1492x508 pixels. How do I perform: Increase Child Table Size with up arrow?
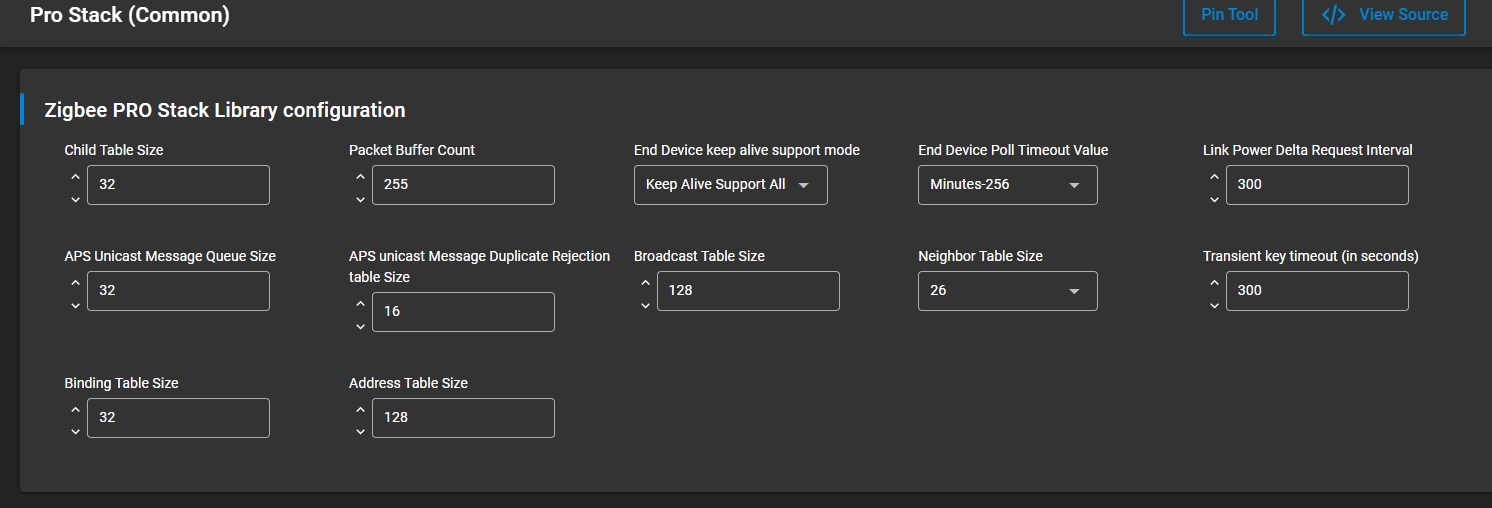point(75,177)
